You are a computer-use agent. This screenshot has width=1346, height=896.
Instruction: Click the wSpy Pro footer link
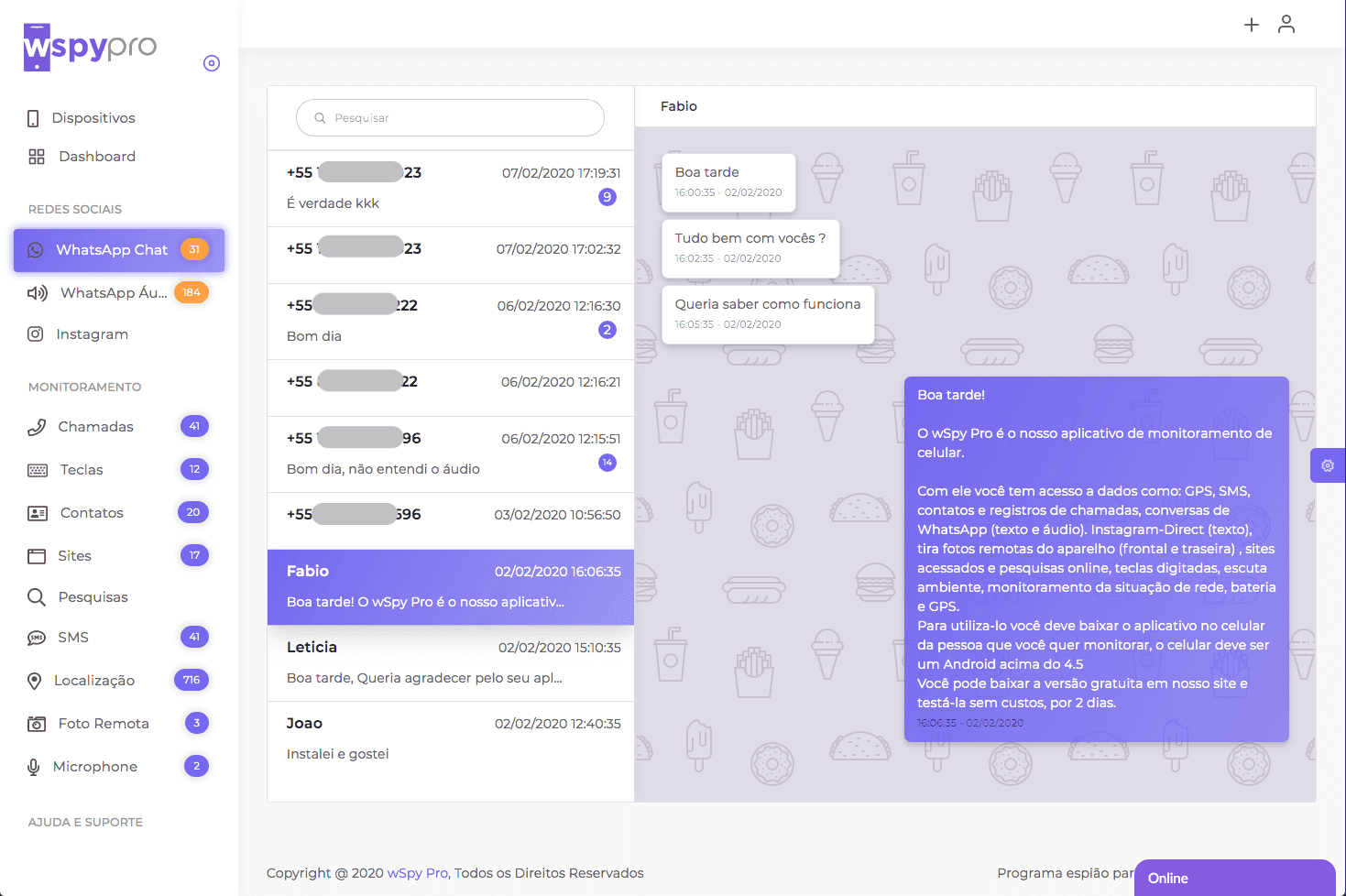point(418,873)
